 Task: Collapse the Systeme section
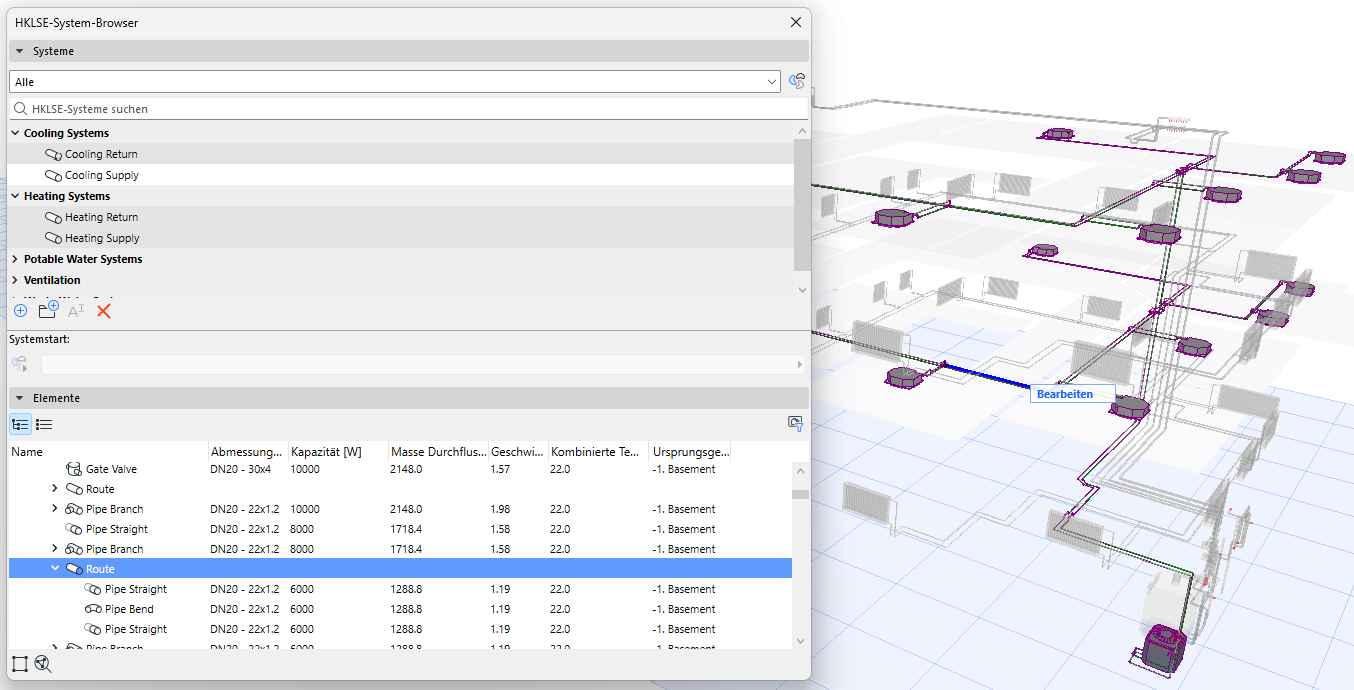(x=19, y=51)
